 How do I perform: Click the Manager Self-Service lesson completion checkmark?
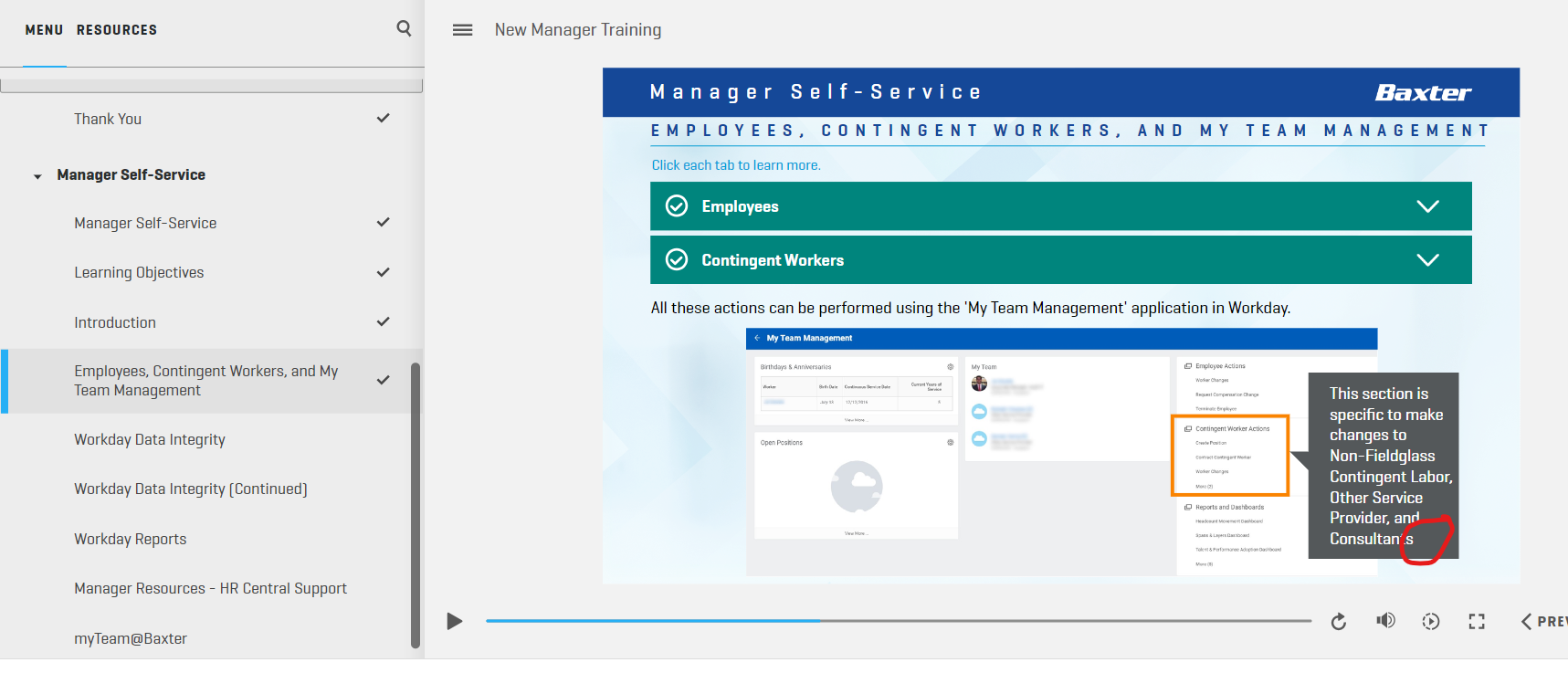(x=384, y=222)
